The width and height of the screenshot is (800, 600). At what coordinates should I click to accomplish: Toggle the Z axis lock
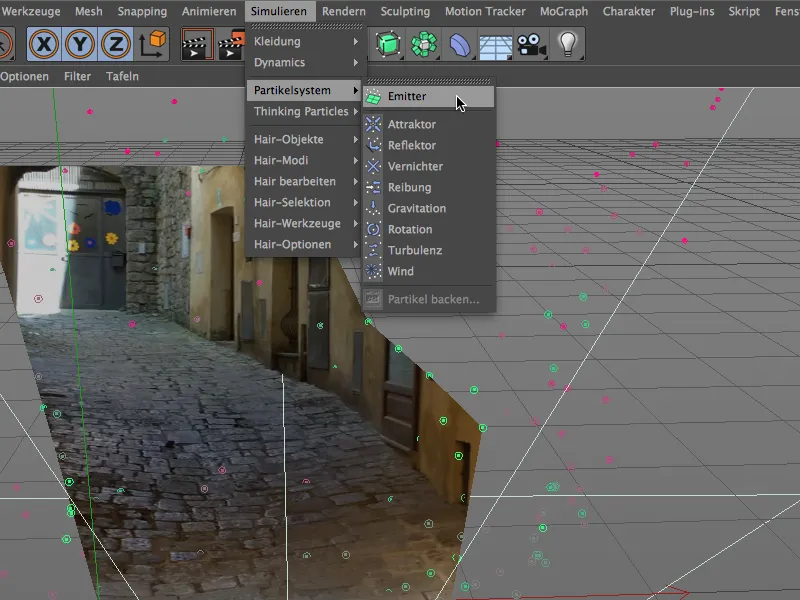[x=116, y=44]
